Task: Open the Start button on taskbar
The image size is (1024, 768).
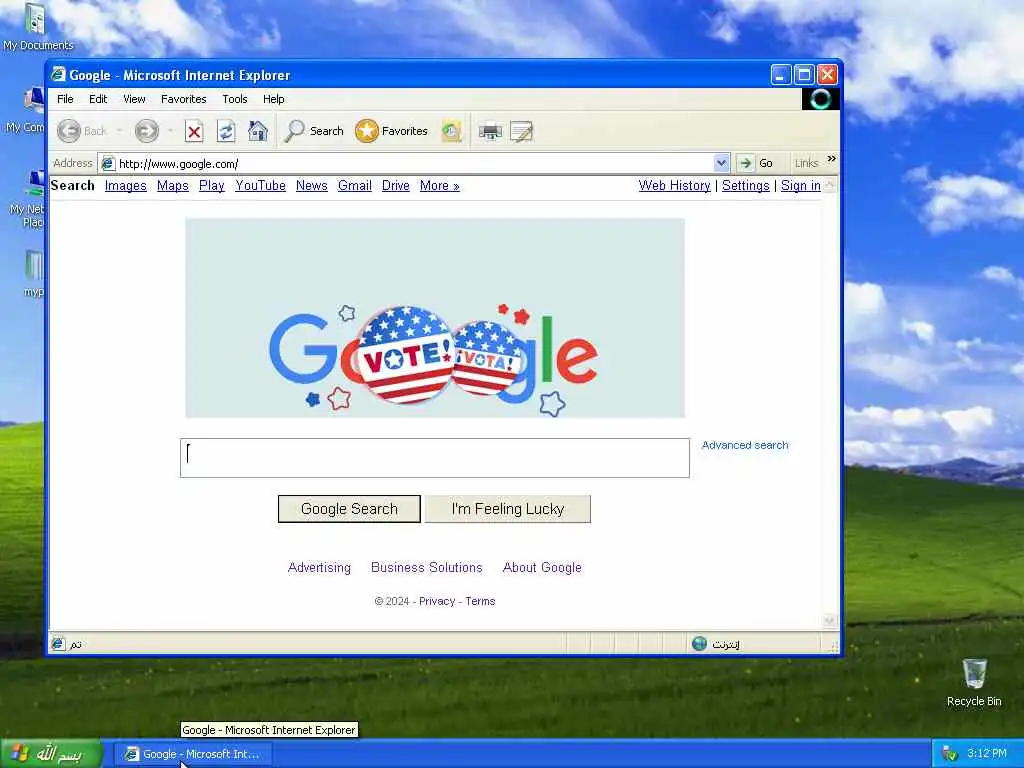Action: [51, 754]
